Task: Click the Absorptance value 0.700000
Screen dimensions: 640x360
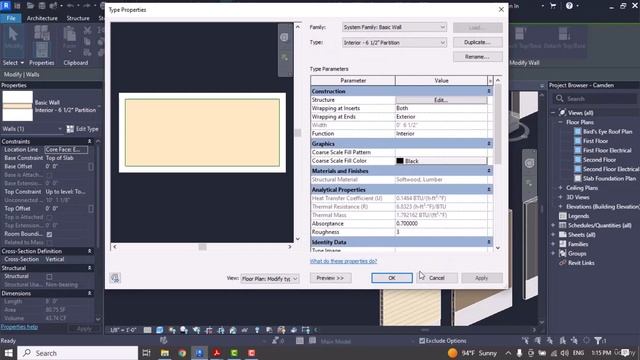Action: 441,224
